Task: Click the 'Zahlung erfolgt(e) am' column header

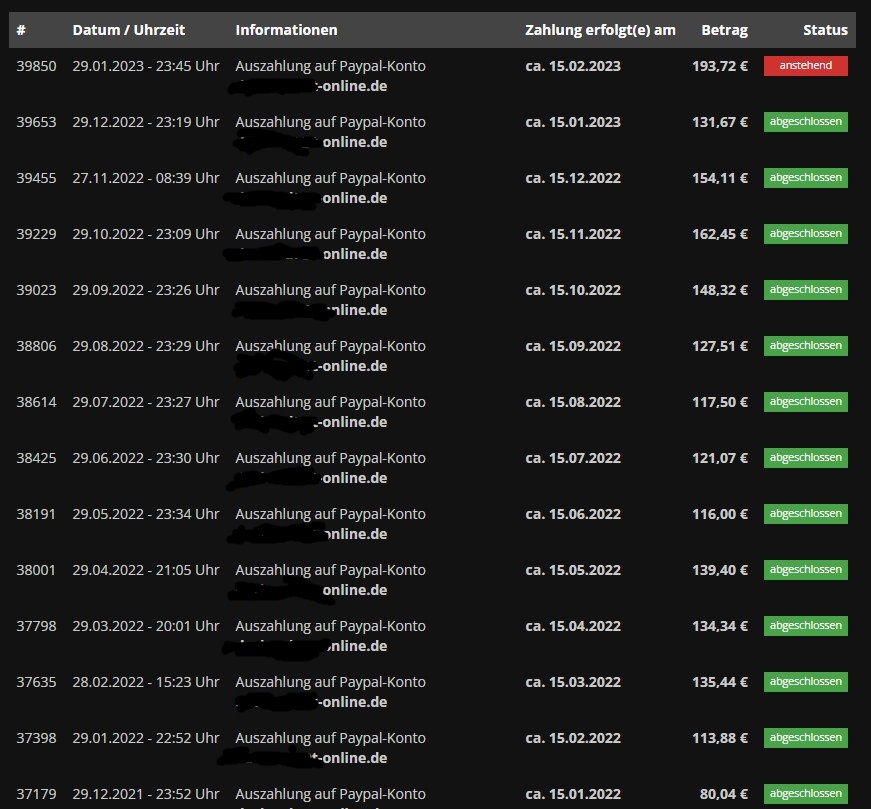Action: 600,30
